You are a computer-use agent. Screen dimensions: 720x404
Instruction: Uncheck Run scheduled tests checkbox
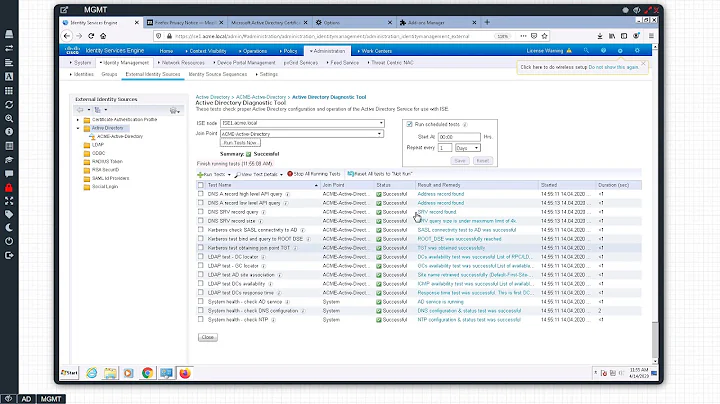(410, 124)
